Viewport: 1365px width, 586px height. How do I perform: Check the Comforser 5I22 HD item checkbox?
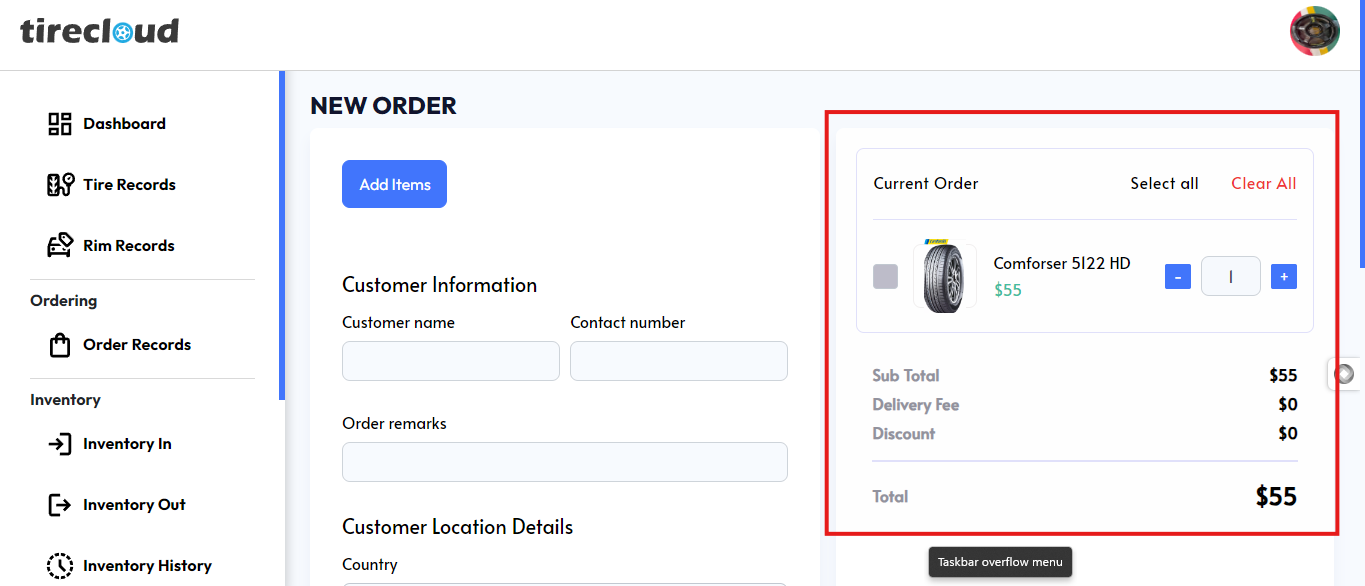(885, 277)
